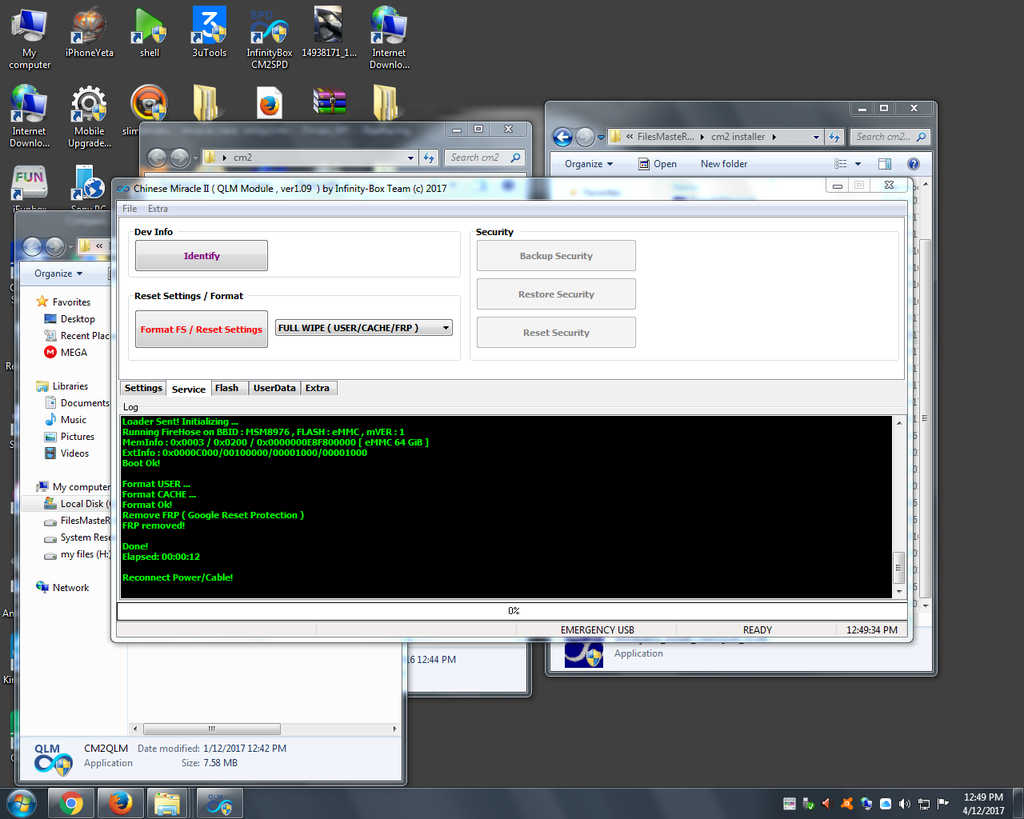Switch to the Flash tab

click(226, 388)
